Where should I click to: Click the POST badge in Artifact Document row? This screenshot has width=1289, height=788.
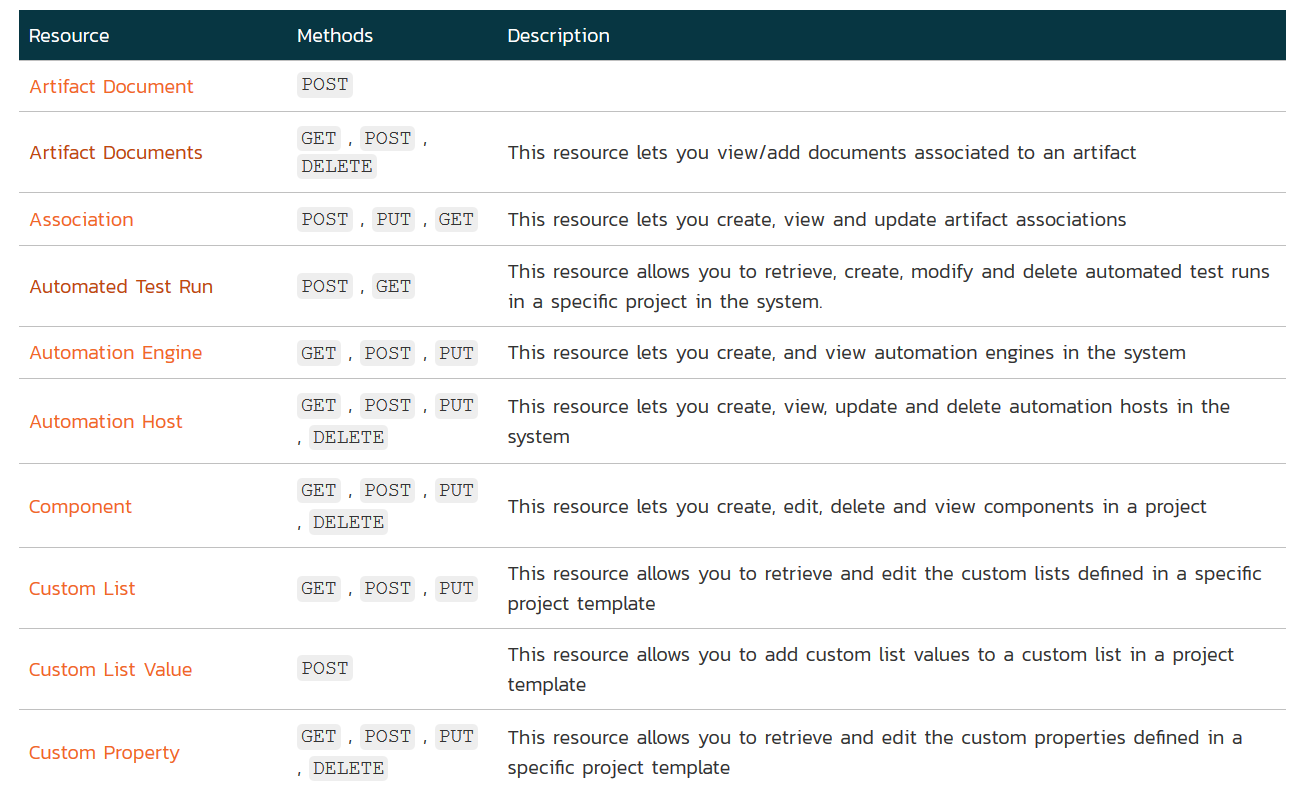[x=325, y=85]
